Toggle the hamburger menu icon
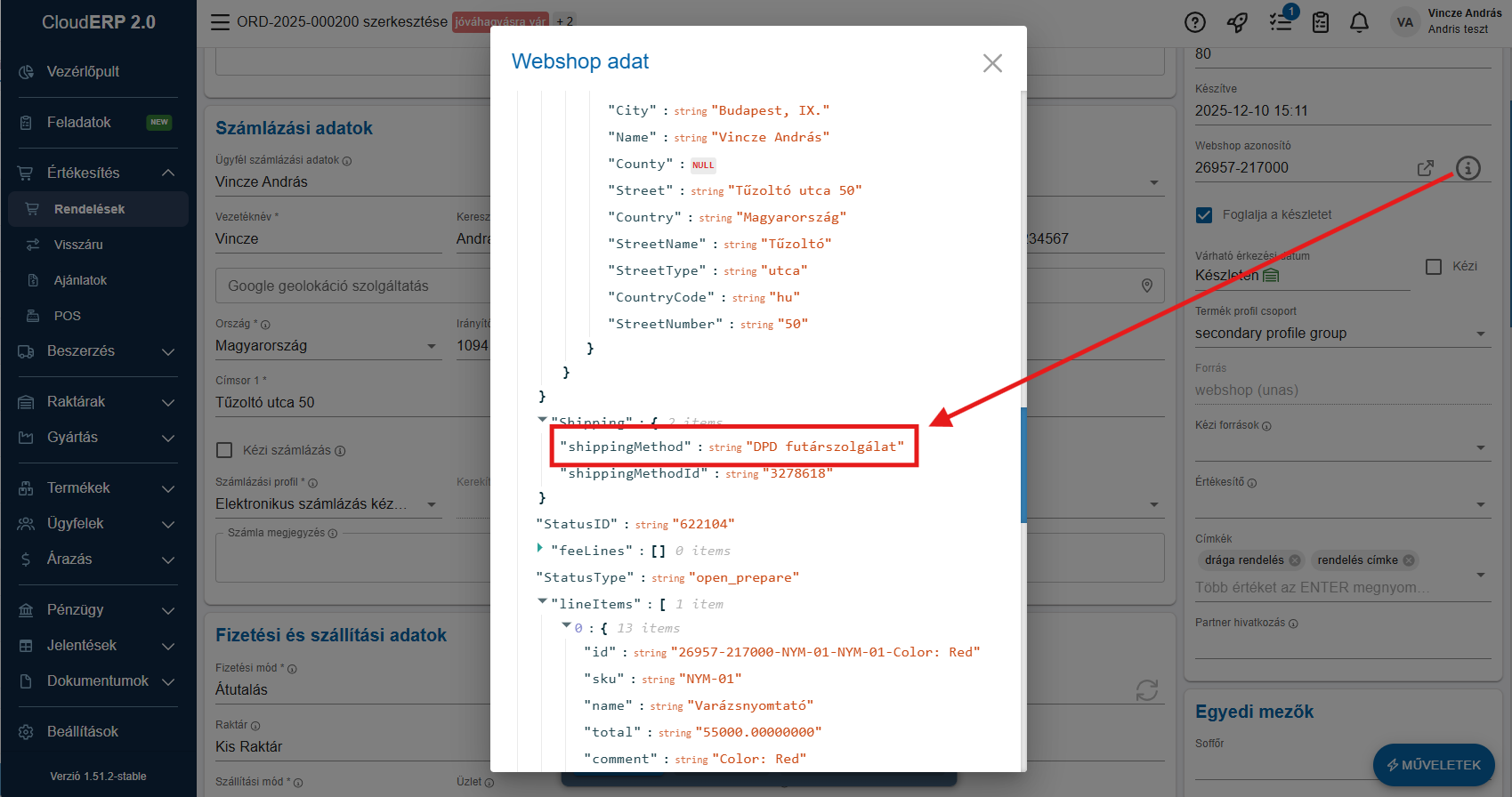This screenshot has height=797, width=1512. [220, 22]
